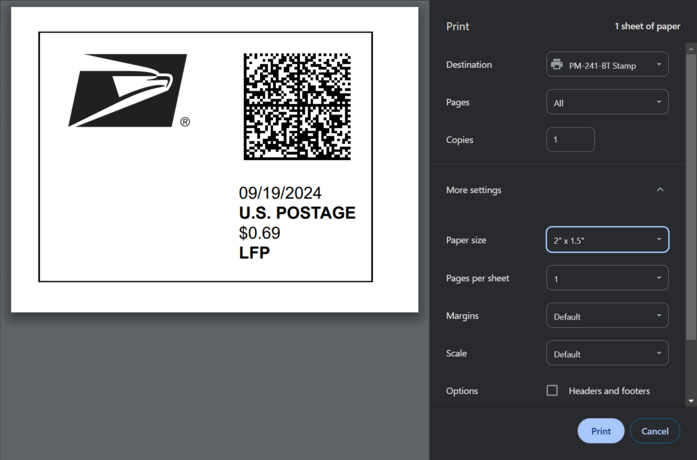The image size is (697, 460).
Task: Click the scrollbar down arrow in settings panel
Action: [x=691, y=401]
